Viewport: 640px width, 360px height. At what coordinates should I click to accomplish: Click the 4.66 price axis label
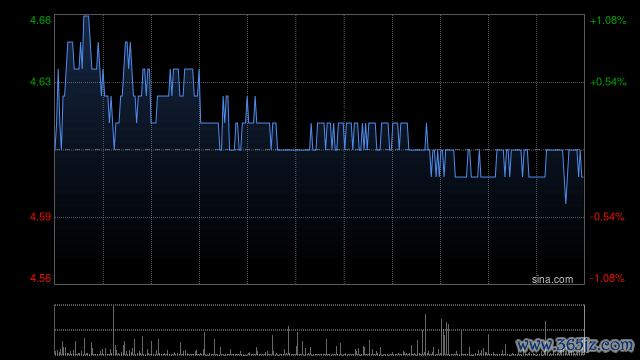tap(40, 20)
